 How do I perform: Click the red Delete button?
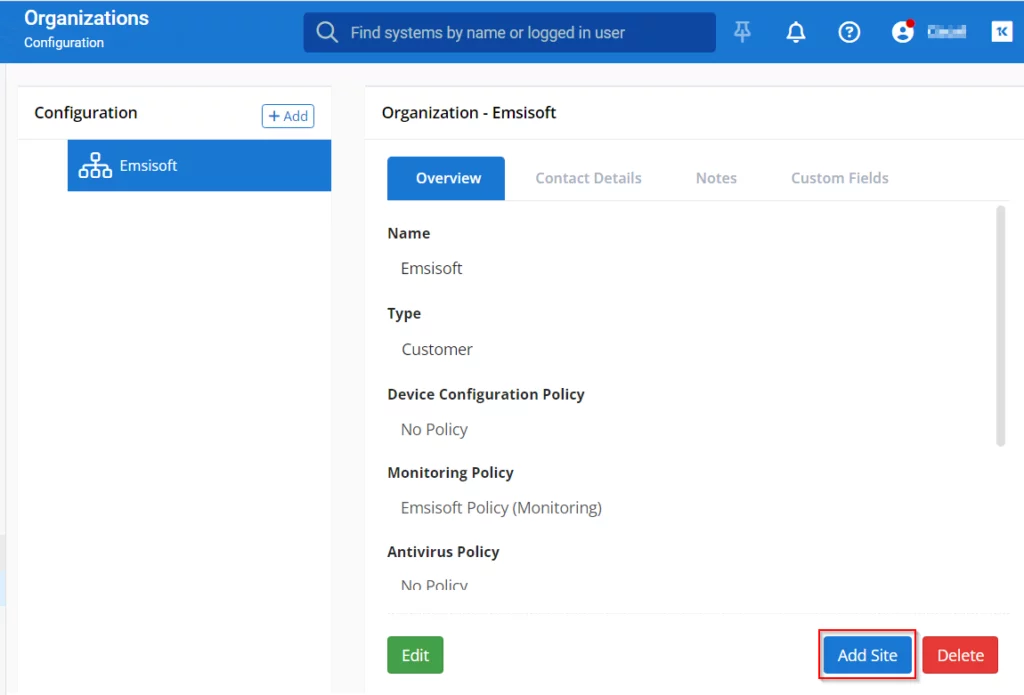(960, 655)
